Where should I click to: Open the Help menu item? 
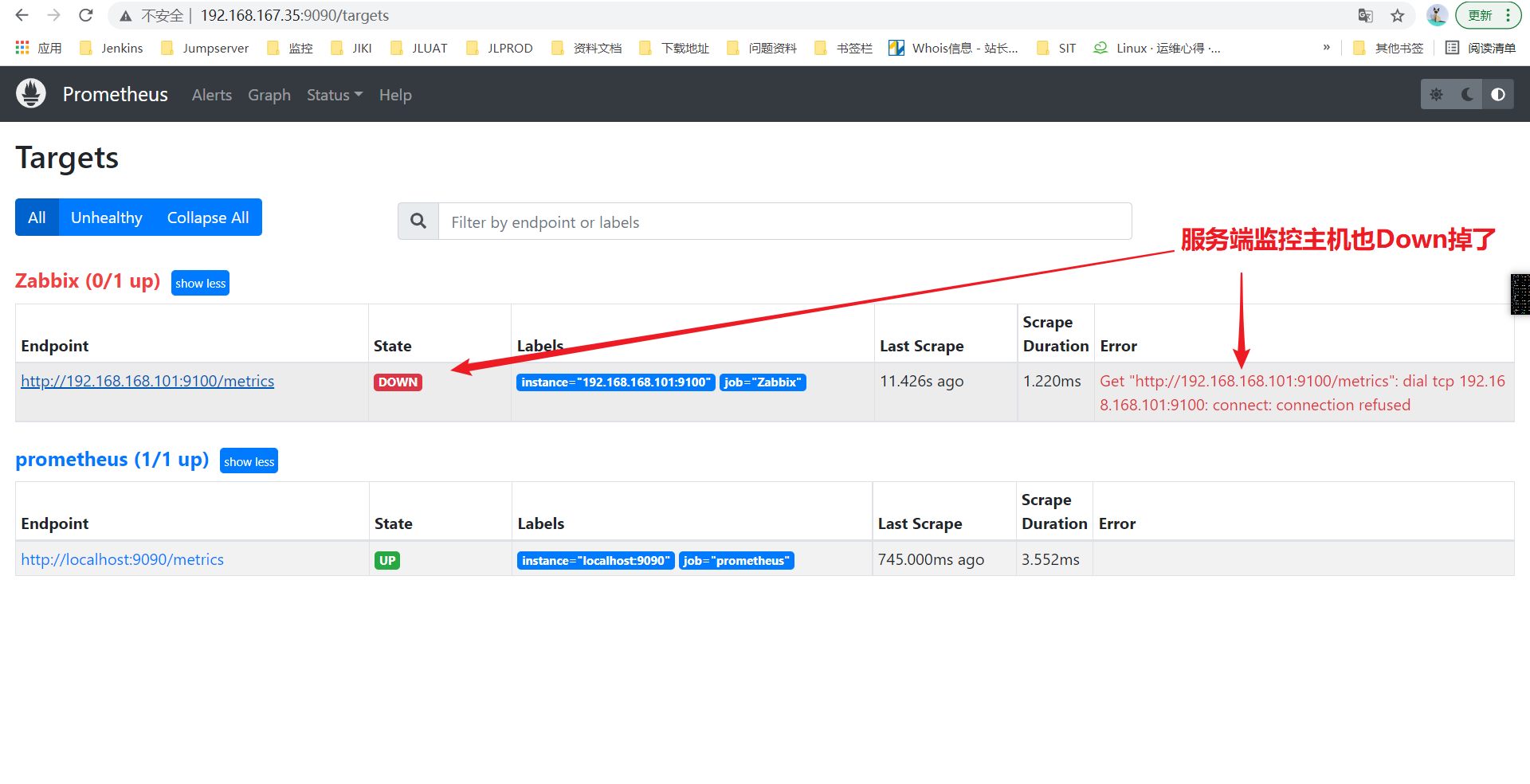[x=395, y=95]
